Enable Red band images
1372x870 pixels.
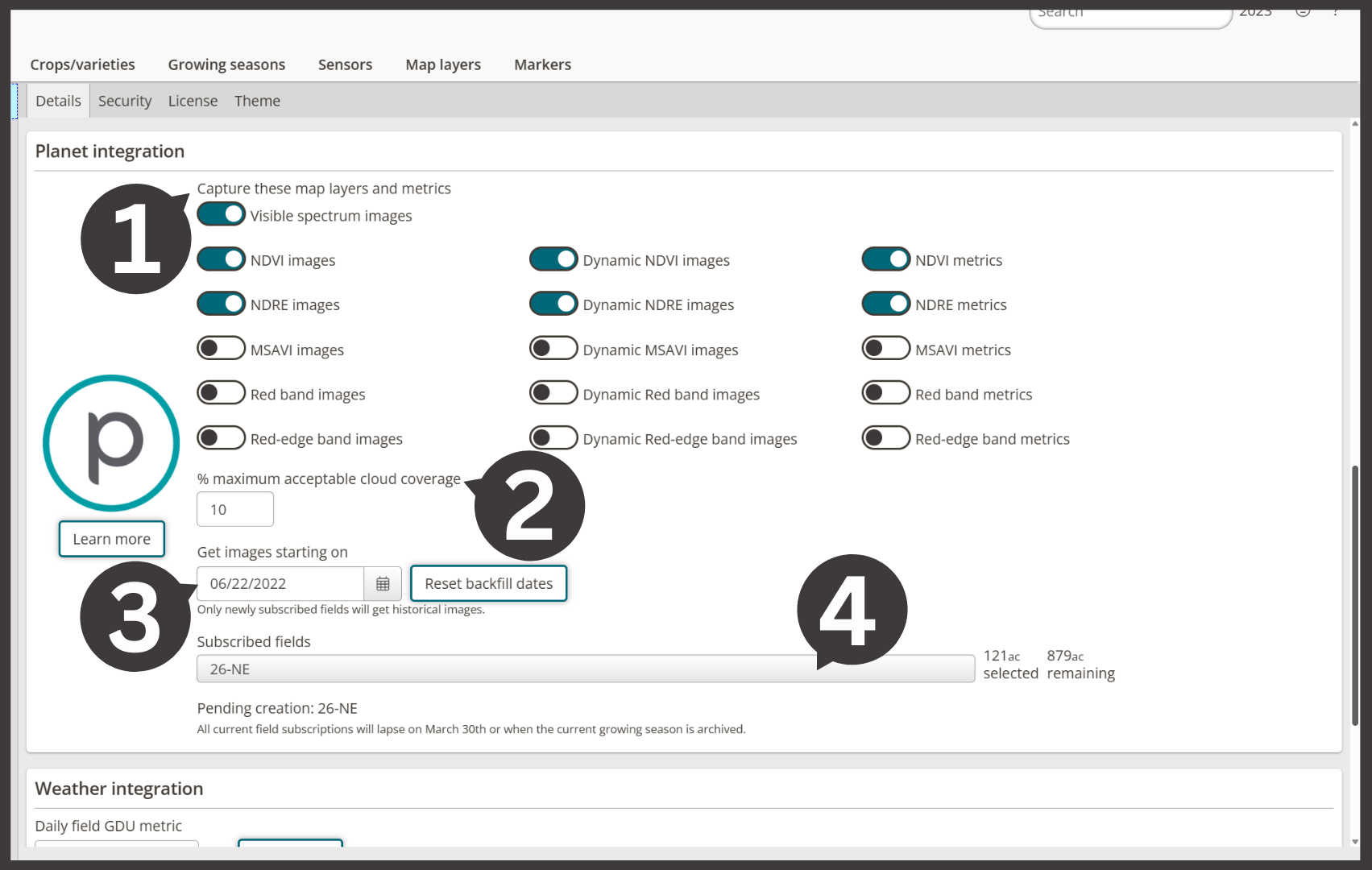222,393
